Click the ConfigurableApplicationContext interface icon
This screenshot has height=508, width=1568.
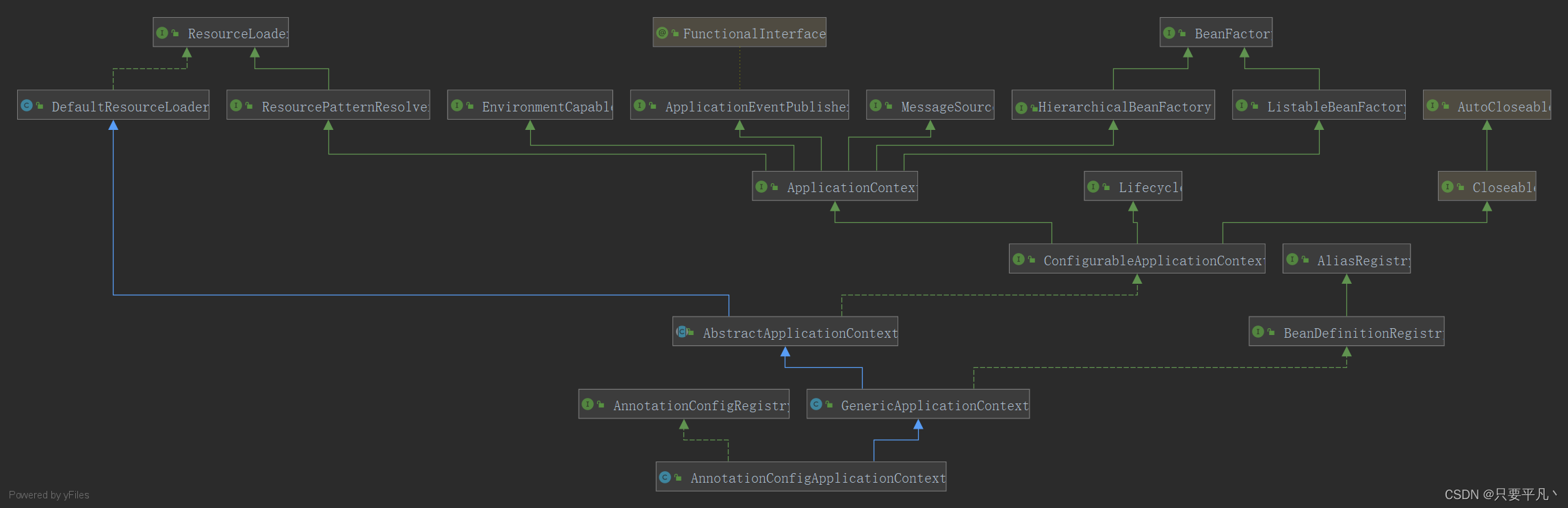click(x=1019, y=259)
